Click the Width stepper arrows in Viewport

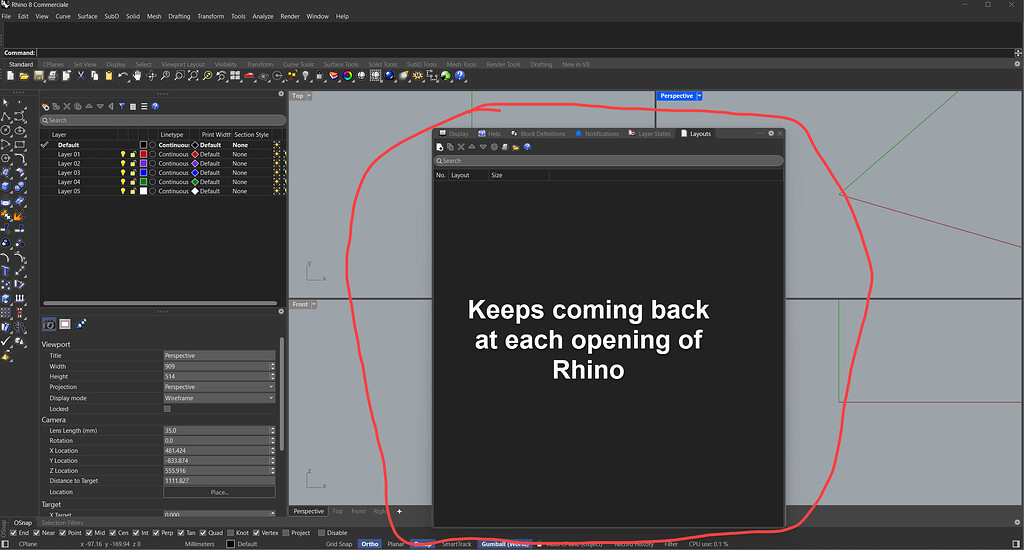[x=272, y=366]
